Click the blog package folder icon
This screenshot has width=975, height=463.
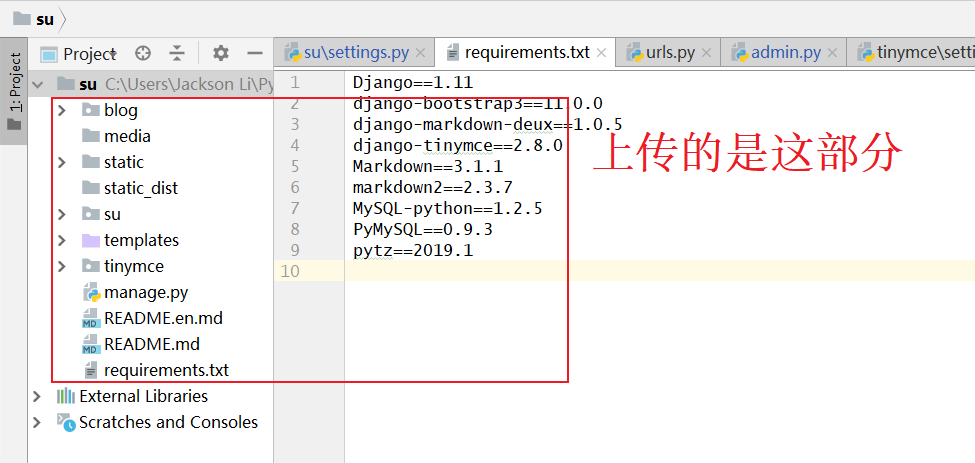[x=91, y=110]
